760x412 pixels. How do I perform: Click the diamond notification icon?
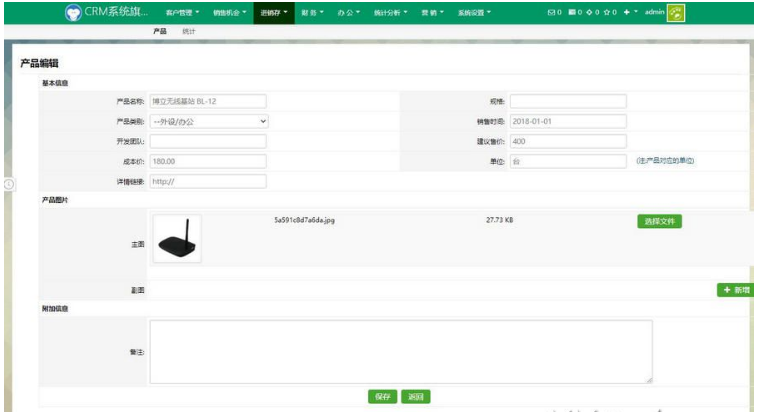coord(589,12)
